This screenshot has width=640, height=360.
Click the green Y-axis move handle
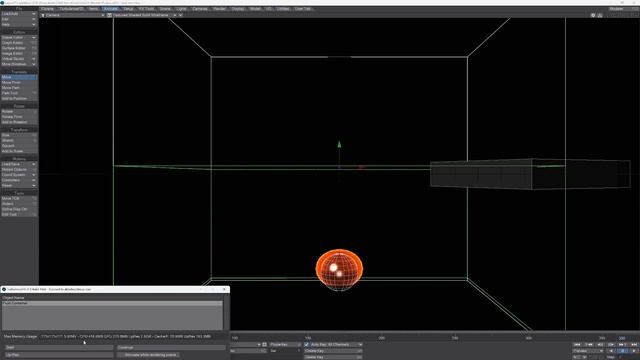[339, 144]
